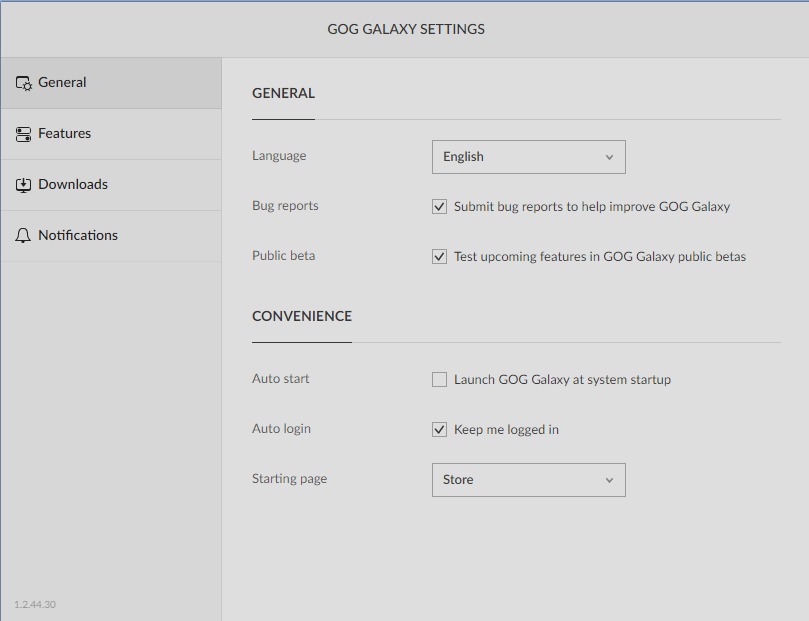Click the 'Launch GOG Galaxy at system startup' label

coord(562,380)
